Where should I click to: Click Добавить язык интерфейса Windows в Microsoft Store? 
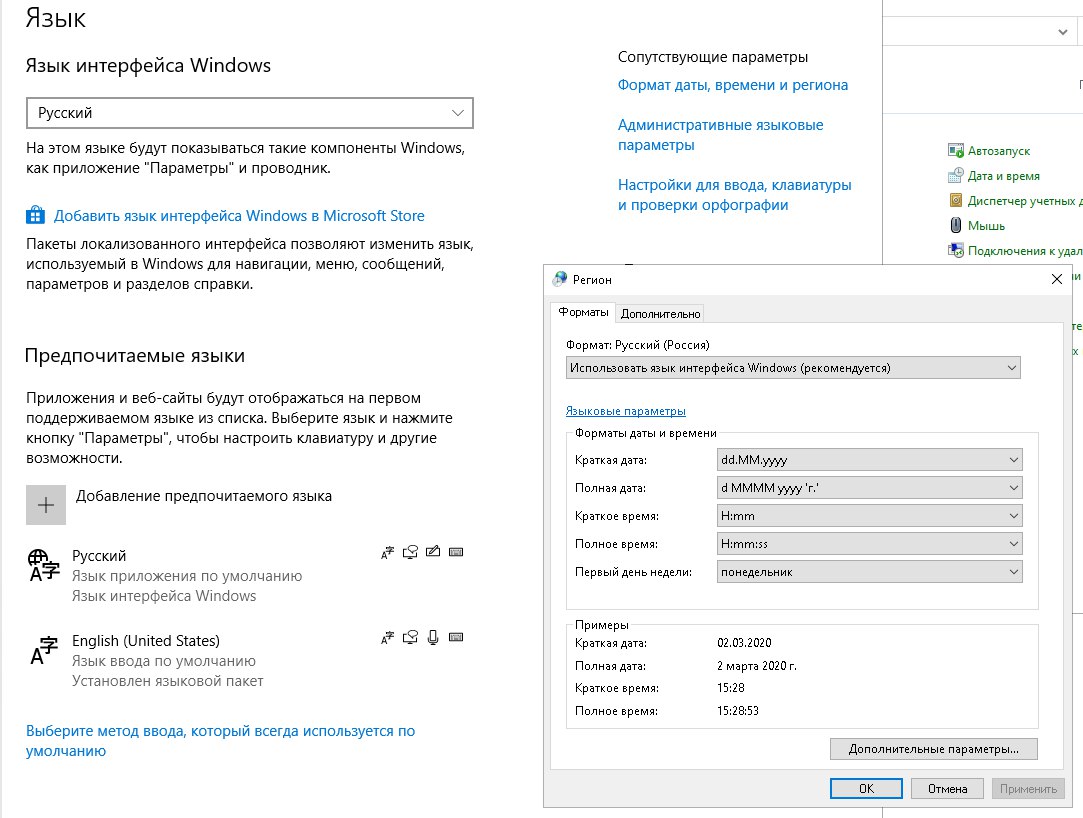click(x=239, y=216)
